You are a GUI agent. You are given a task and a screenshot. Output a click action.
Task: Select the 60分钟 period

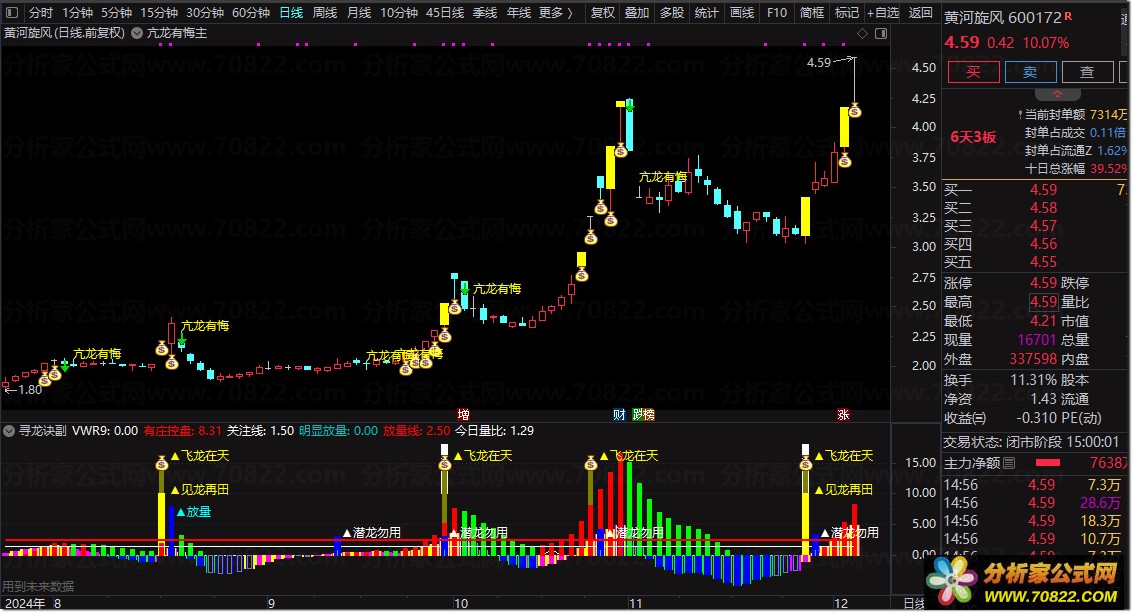(x=251, y=12)
